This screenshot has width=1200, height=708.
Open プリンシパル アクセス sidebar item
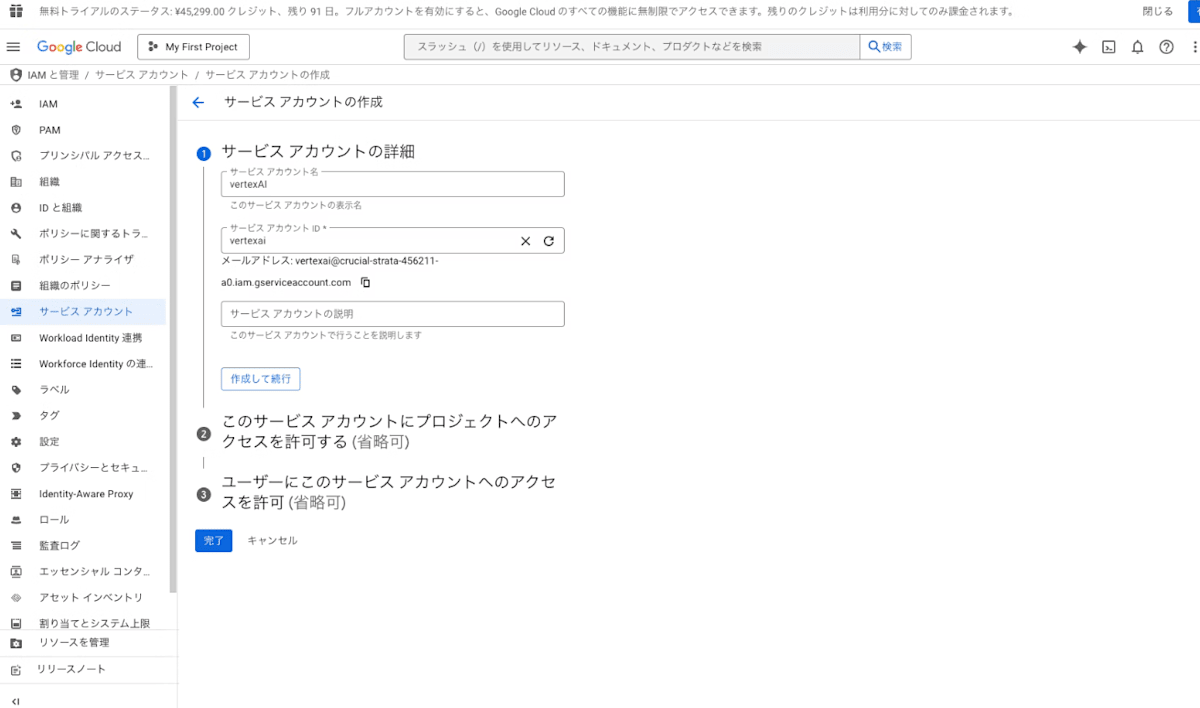(84, 156)
